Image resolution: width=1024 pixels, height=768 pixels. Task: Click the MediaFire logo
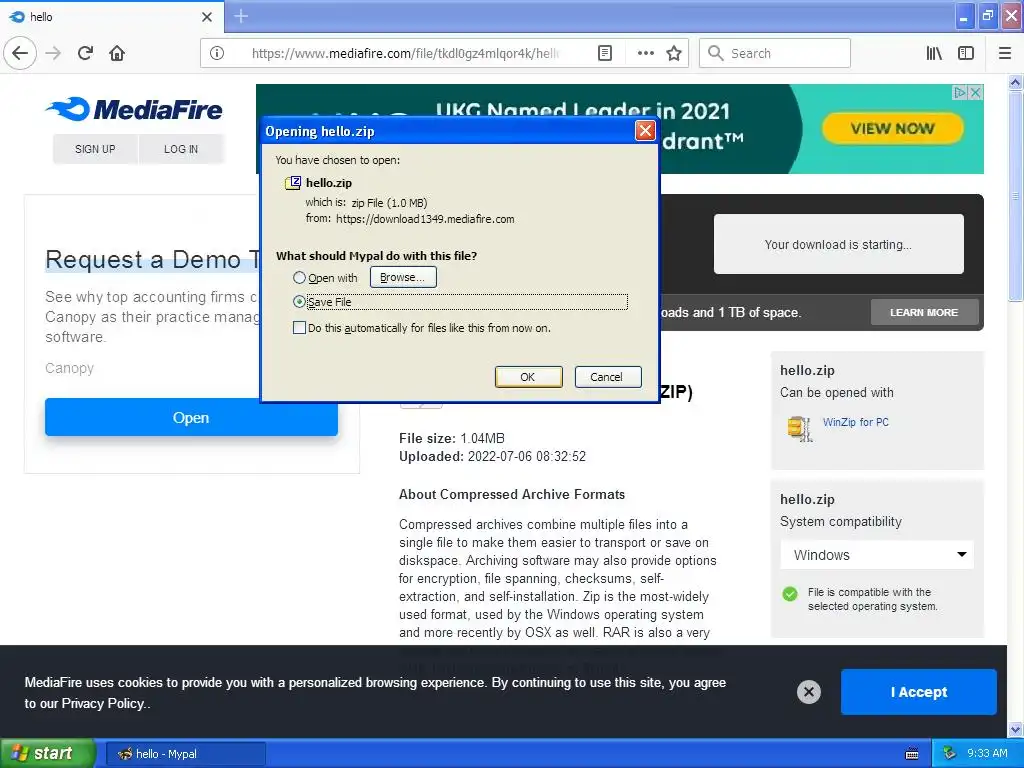point(134,109)
